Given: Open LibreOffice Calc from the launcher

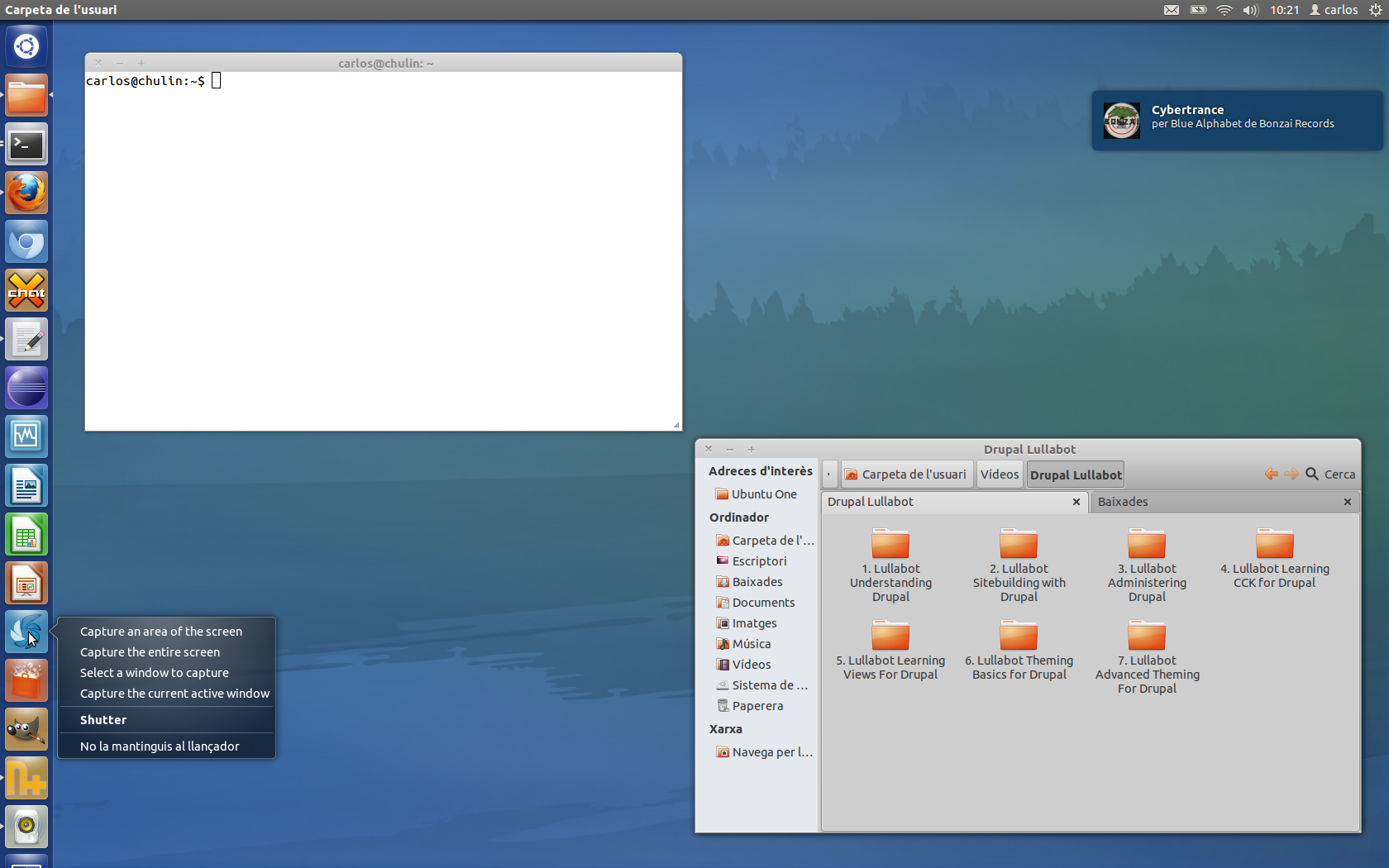Looking at the screenshot, I should [26, 534].
